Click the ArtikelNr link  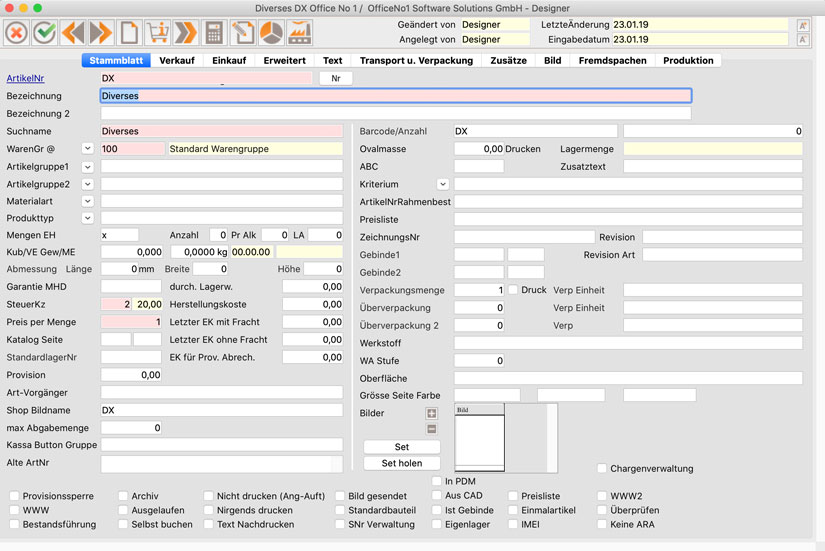coord(25,78)
